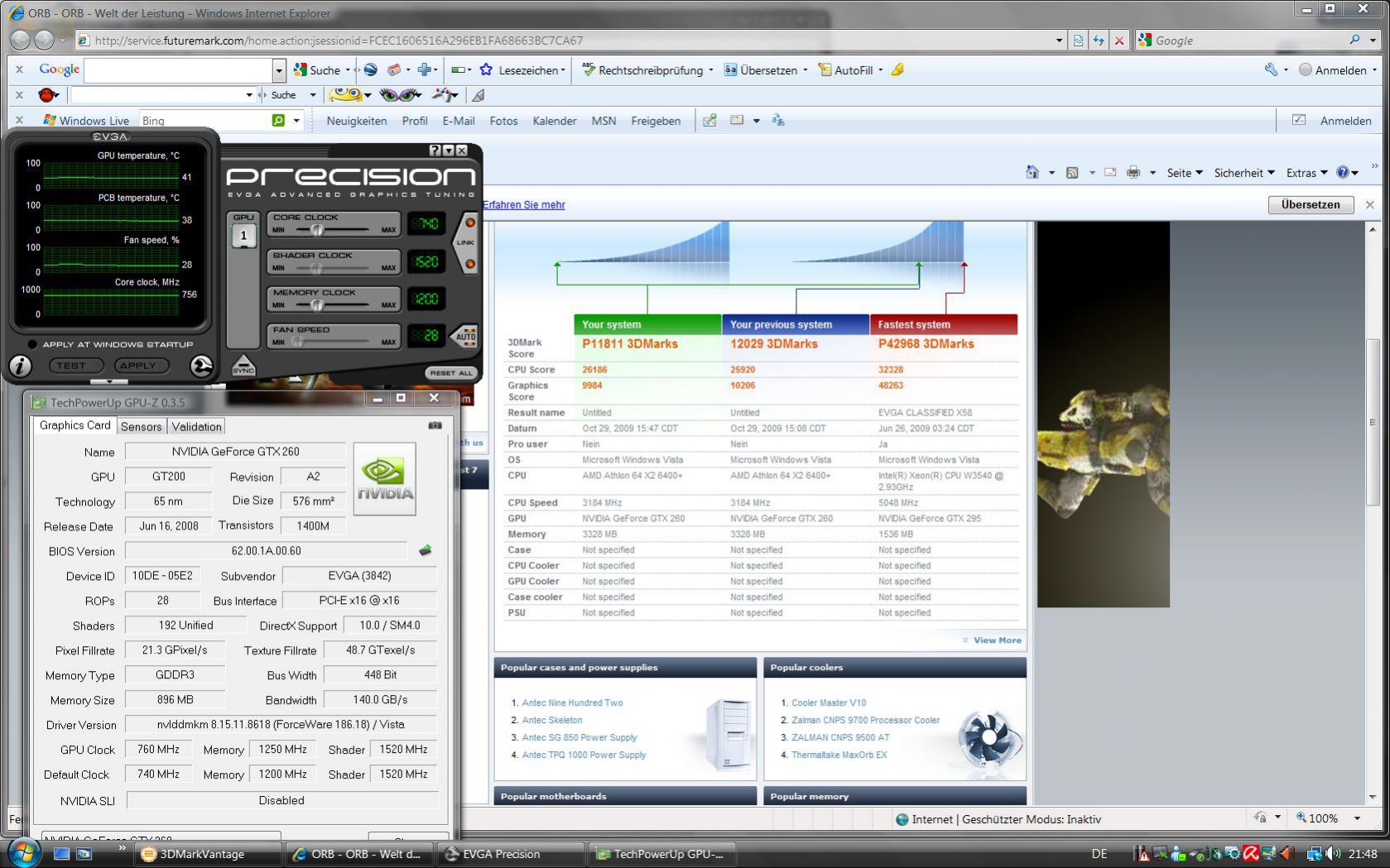Click the volume speaker tray icon

point(1333,853)
